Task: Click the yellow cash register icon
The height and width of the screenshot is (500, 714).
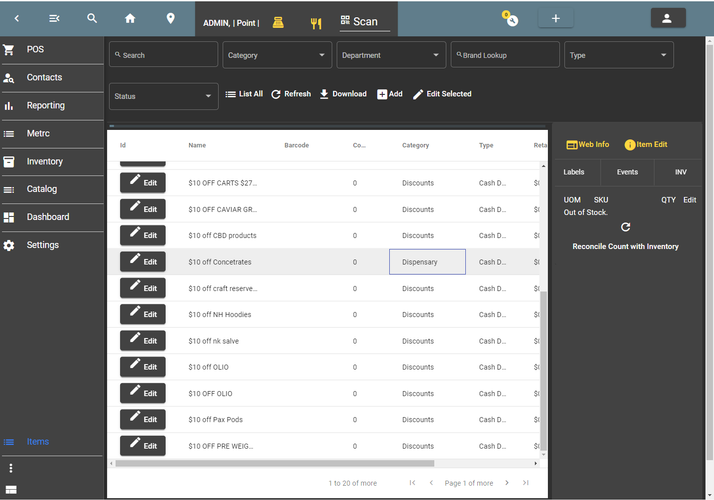Action: pos(278,22)
